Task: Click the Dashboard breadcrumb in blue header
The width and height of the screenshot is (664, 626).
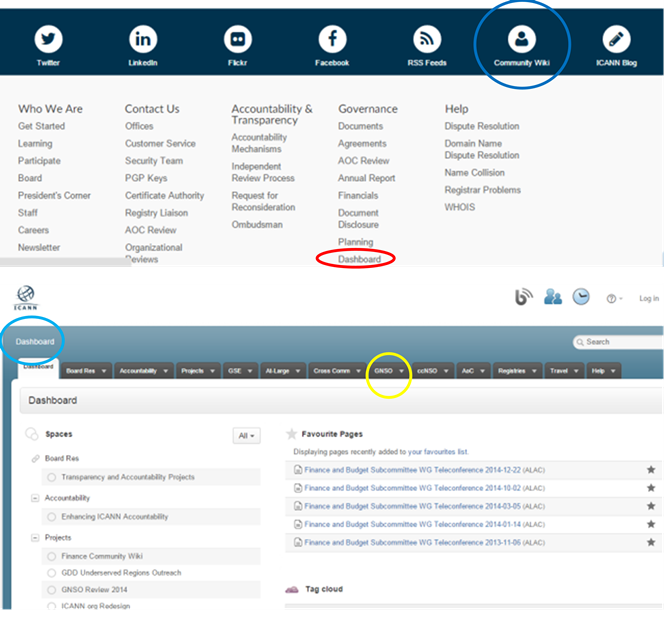Action: pyautogui.click(x=35, y=342)
